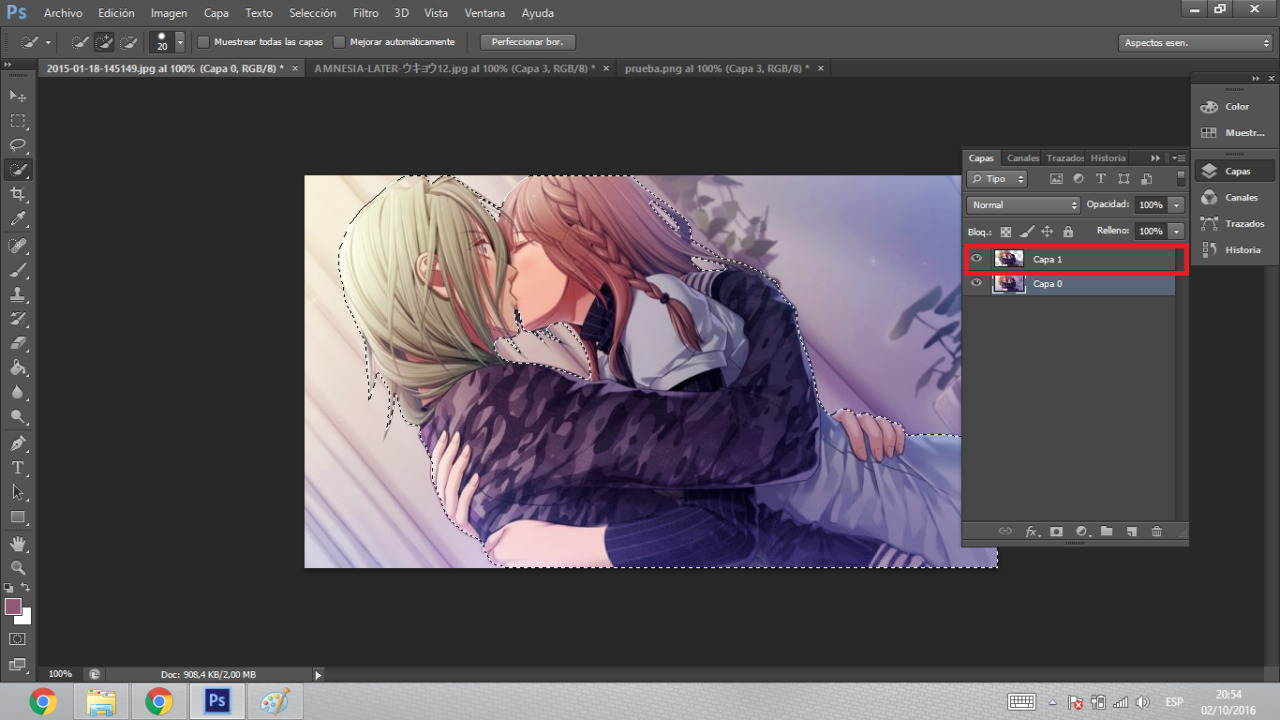Screen dimensions: 1280x720
Task: Open the Archivo menu
Action: tap(63, 13)
